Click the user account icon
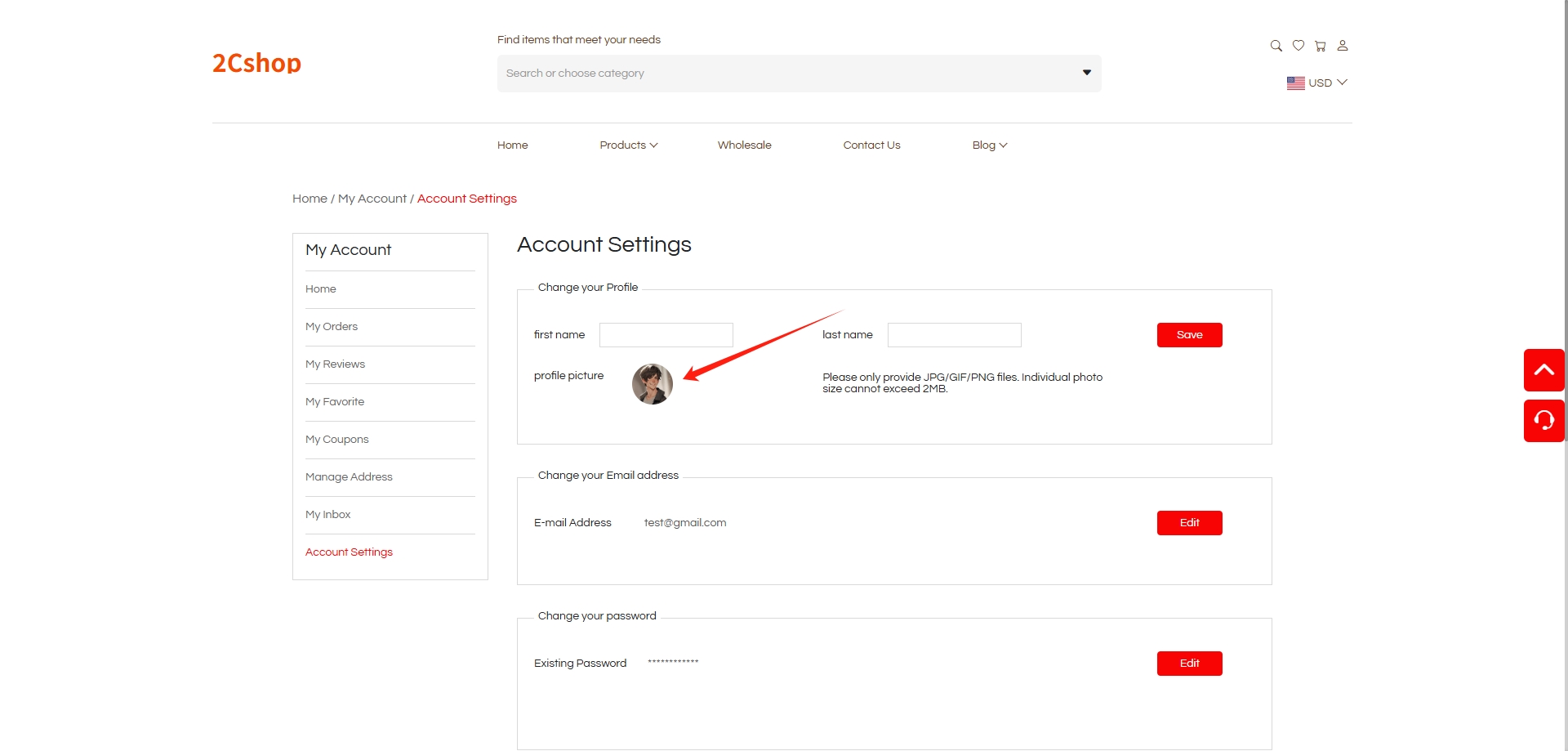The width and height of the screenshot is (1568, 751). (1342, 46)
